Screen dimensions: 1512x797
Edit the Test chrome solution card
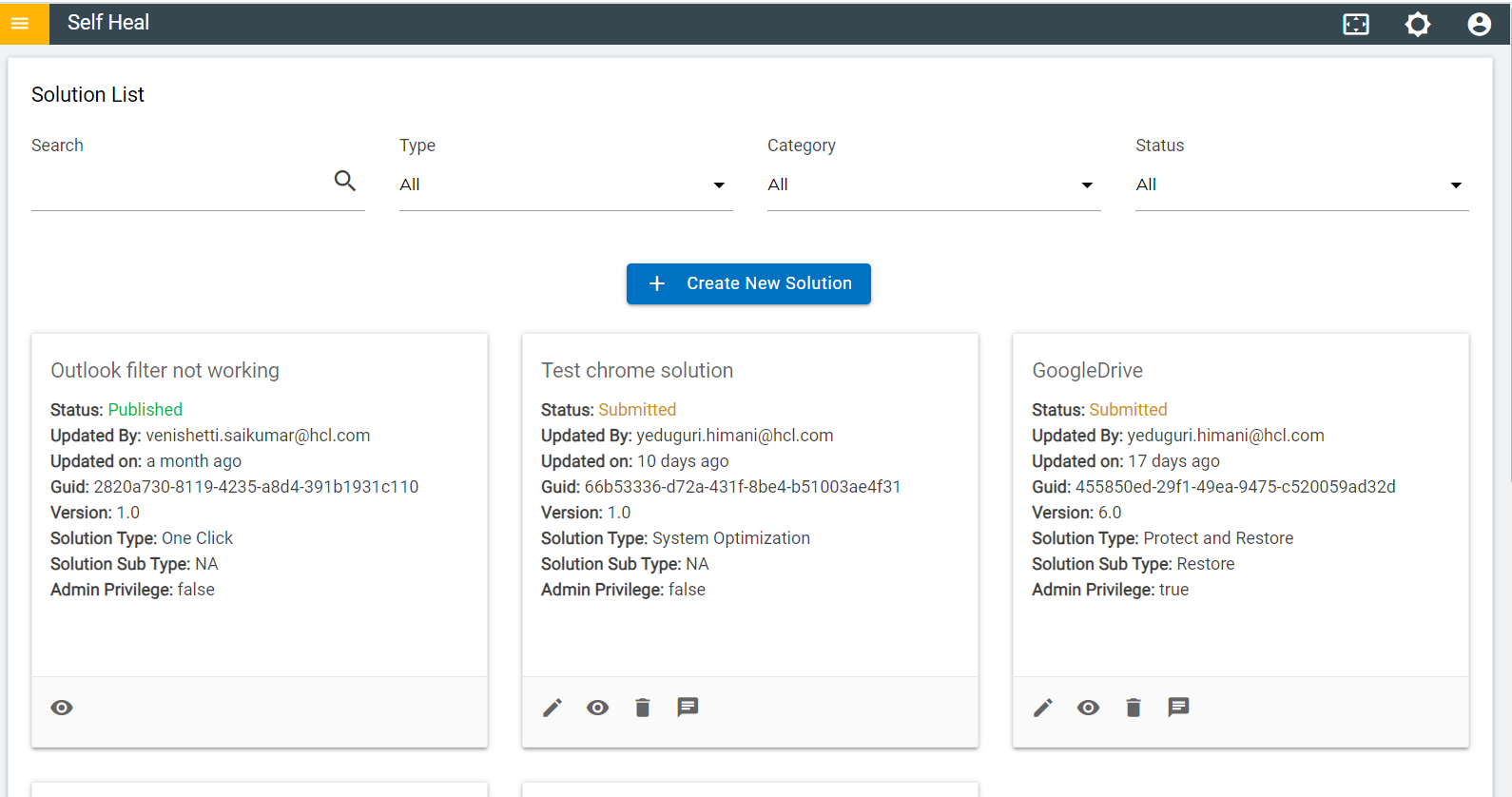pos(552,708)
